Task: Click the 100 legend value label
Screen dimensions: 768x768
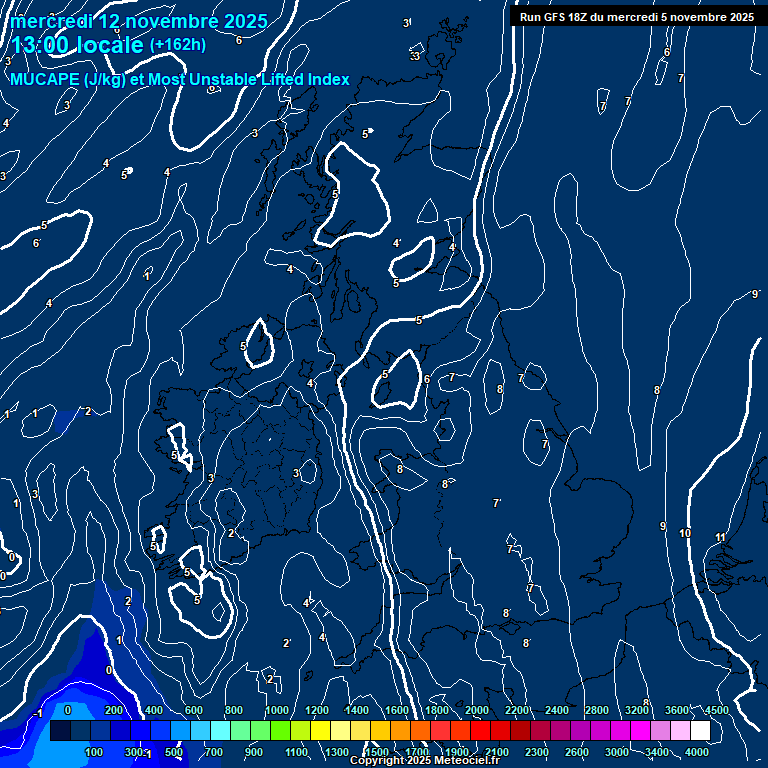Action: (x=95, y=752)
